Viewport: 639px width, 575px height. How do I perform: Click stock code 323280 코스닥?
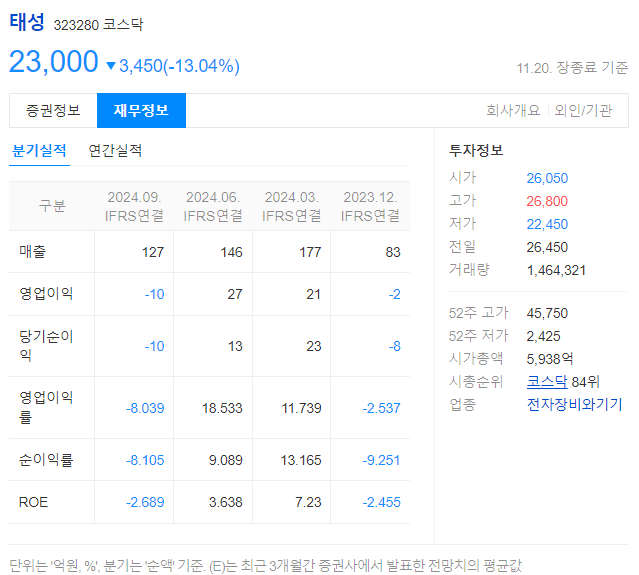tap(98, 24)
